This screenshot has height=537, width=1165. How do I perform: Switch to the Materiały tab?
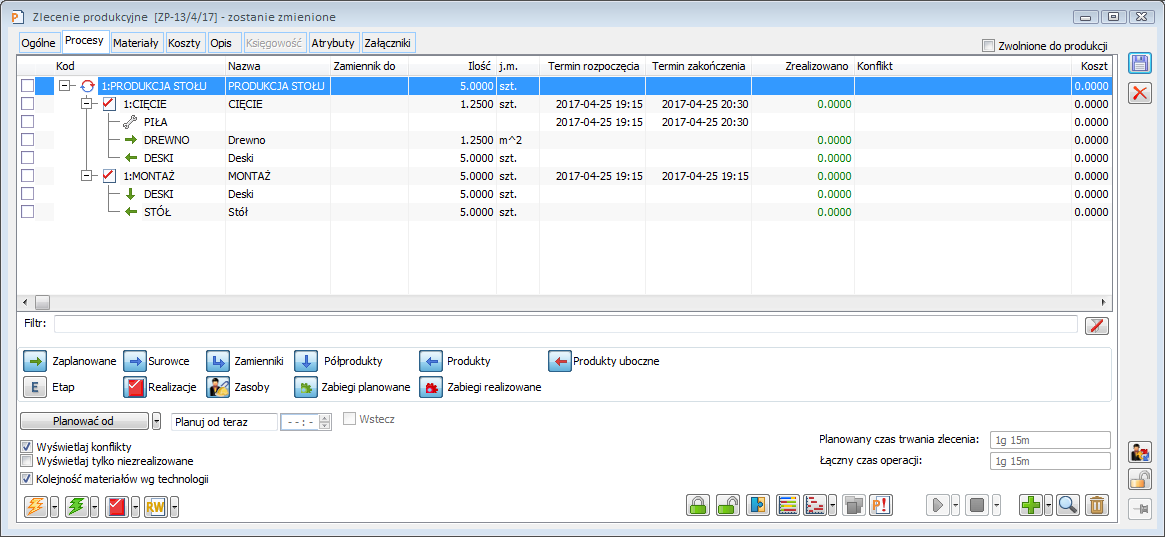point(135,43)
